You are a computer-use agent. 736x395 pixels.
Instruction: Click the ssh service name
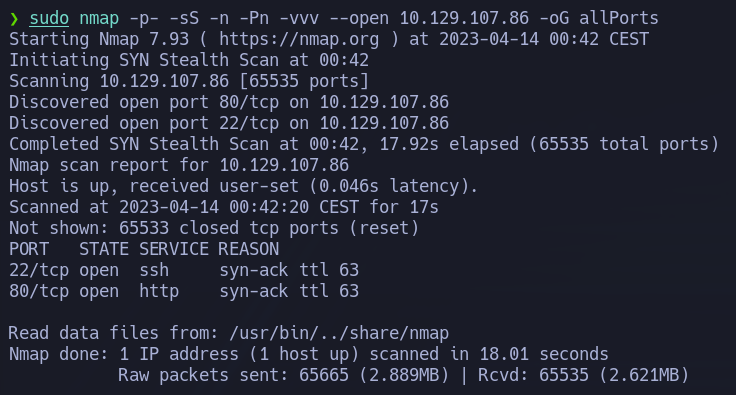154,270
